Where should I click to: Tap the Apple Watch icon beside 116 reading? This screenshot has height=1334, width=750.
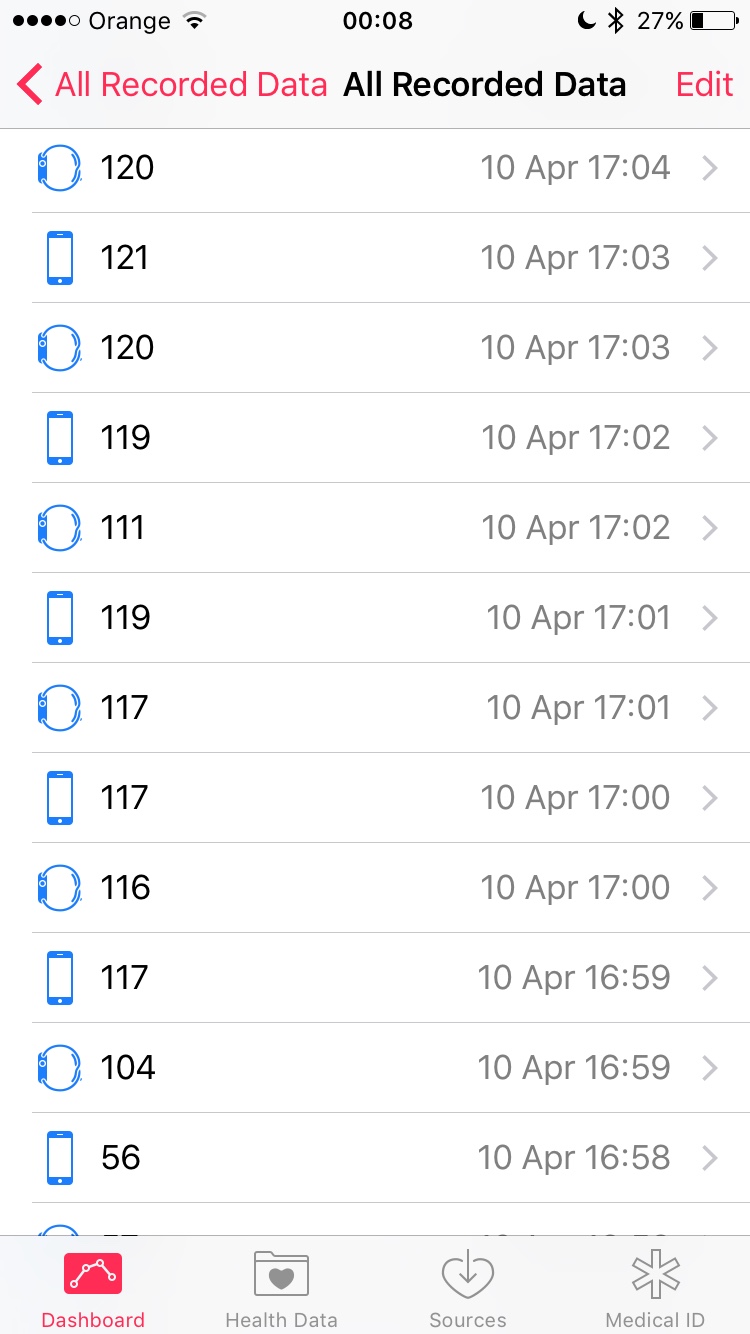[x=59, y=888]
